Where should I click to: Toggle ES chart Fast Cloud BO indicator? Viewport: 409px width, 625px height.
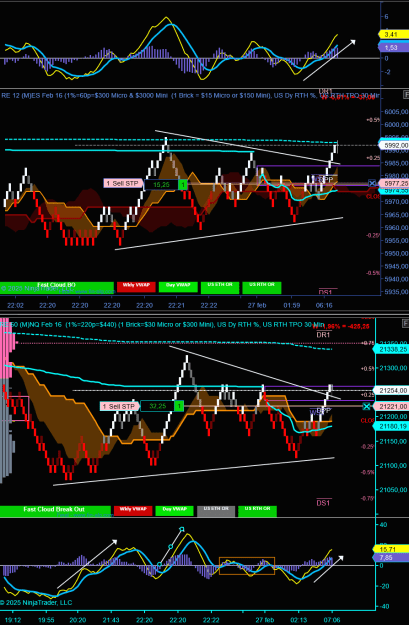click(57, 287)
